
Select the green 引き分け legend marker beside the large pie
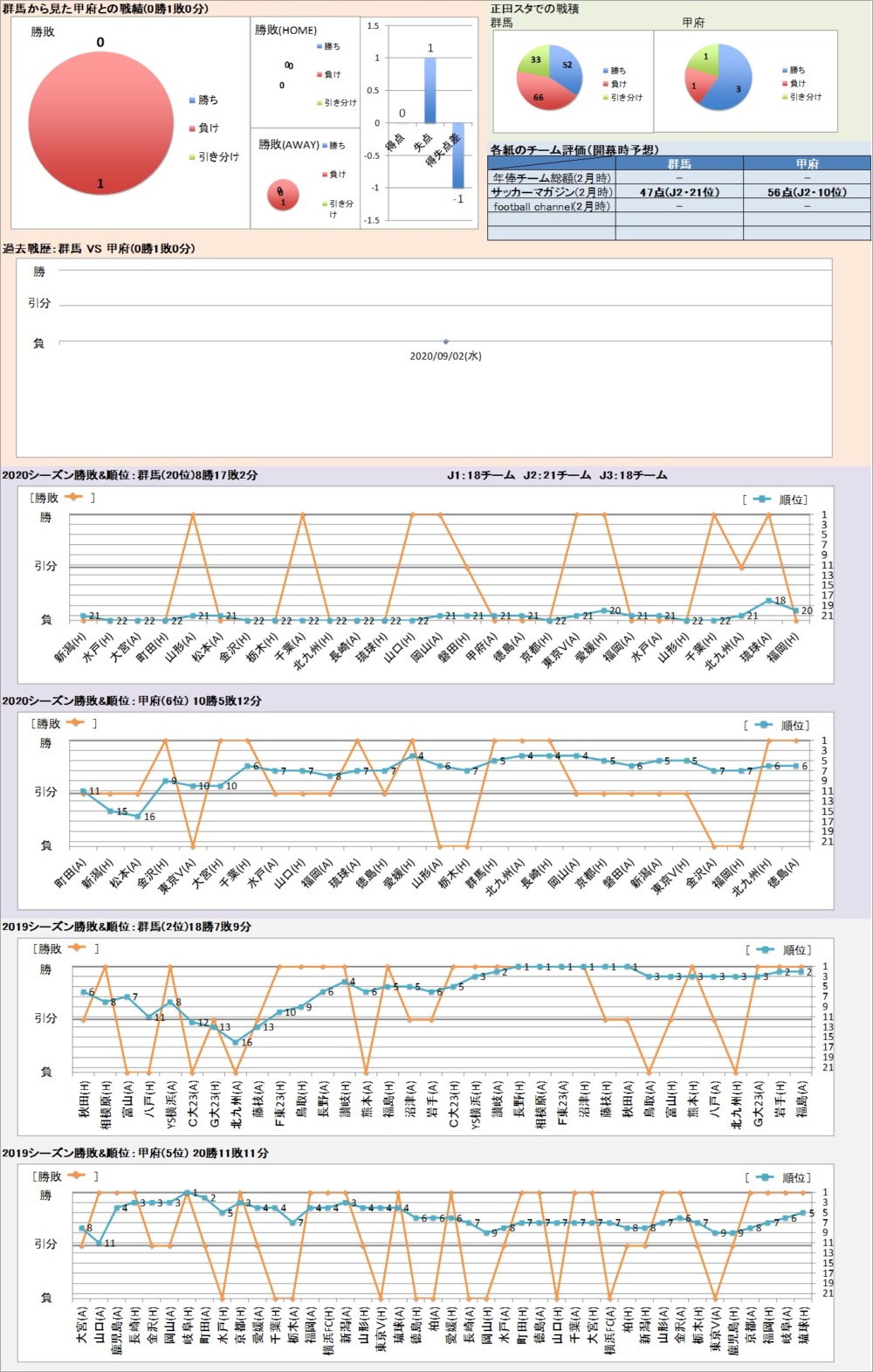coord(192,157)
